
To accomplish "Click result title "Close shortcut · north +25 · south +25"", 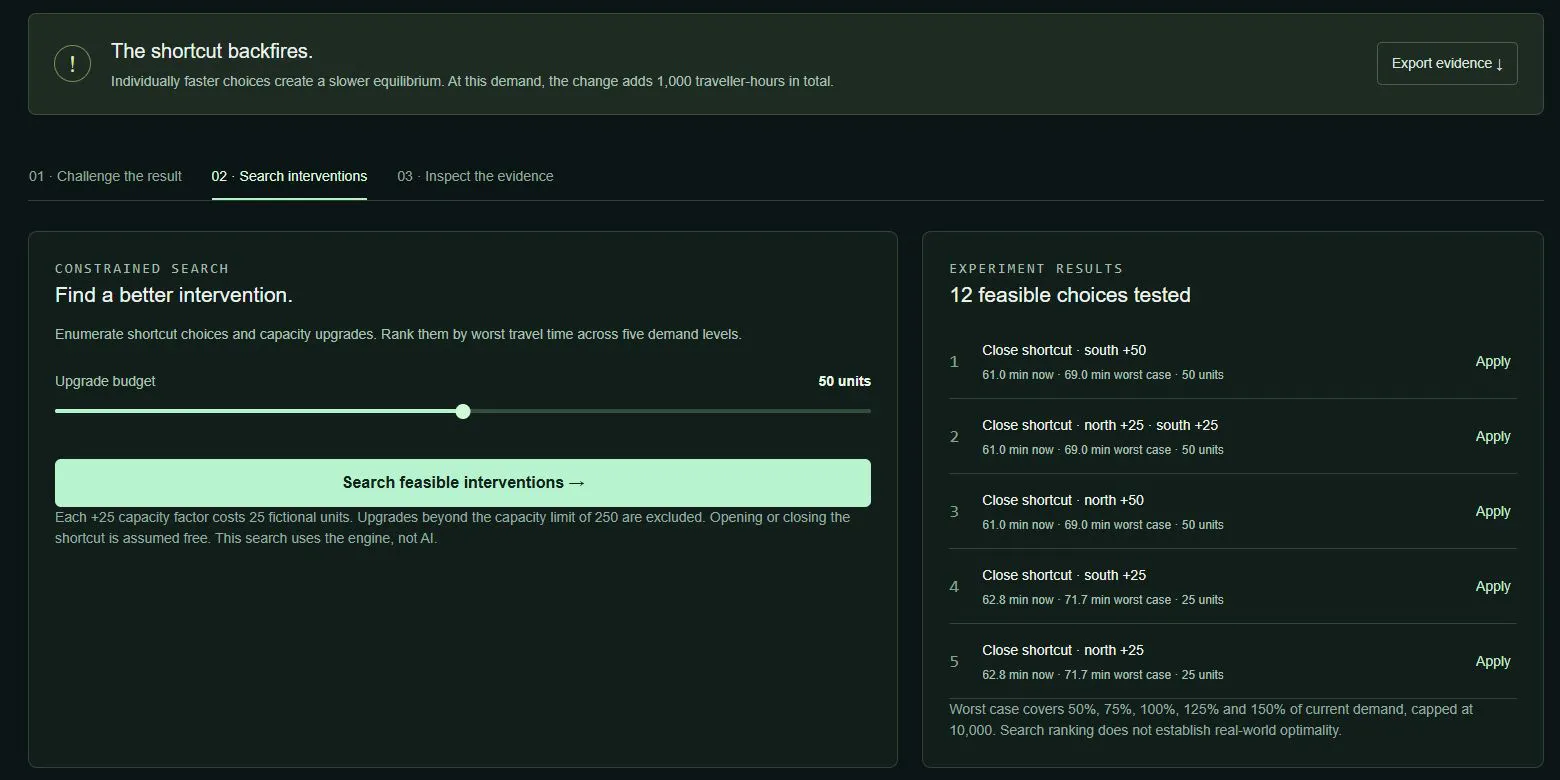I will pos(1100,425).
